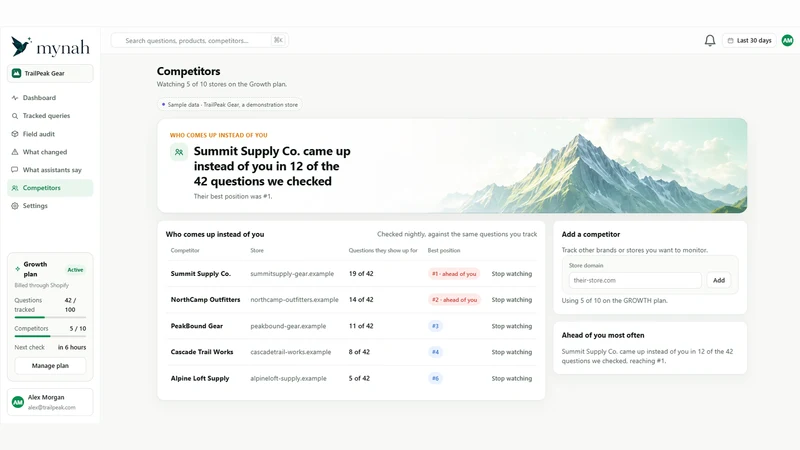Click the #3 position badge
The height and width of the screenshot is (450, 800).
click(435, 326)
